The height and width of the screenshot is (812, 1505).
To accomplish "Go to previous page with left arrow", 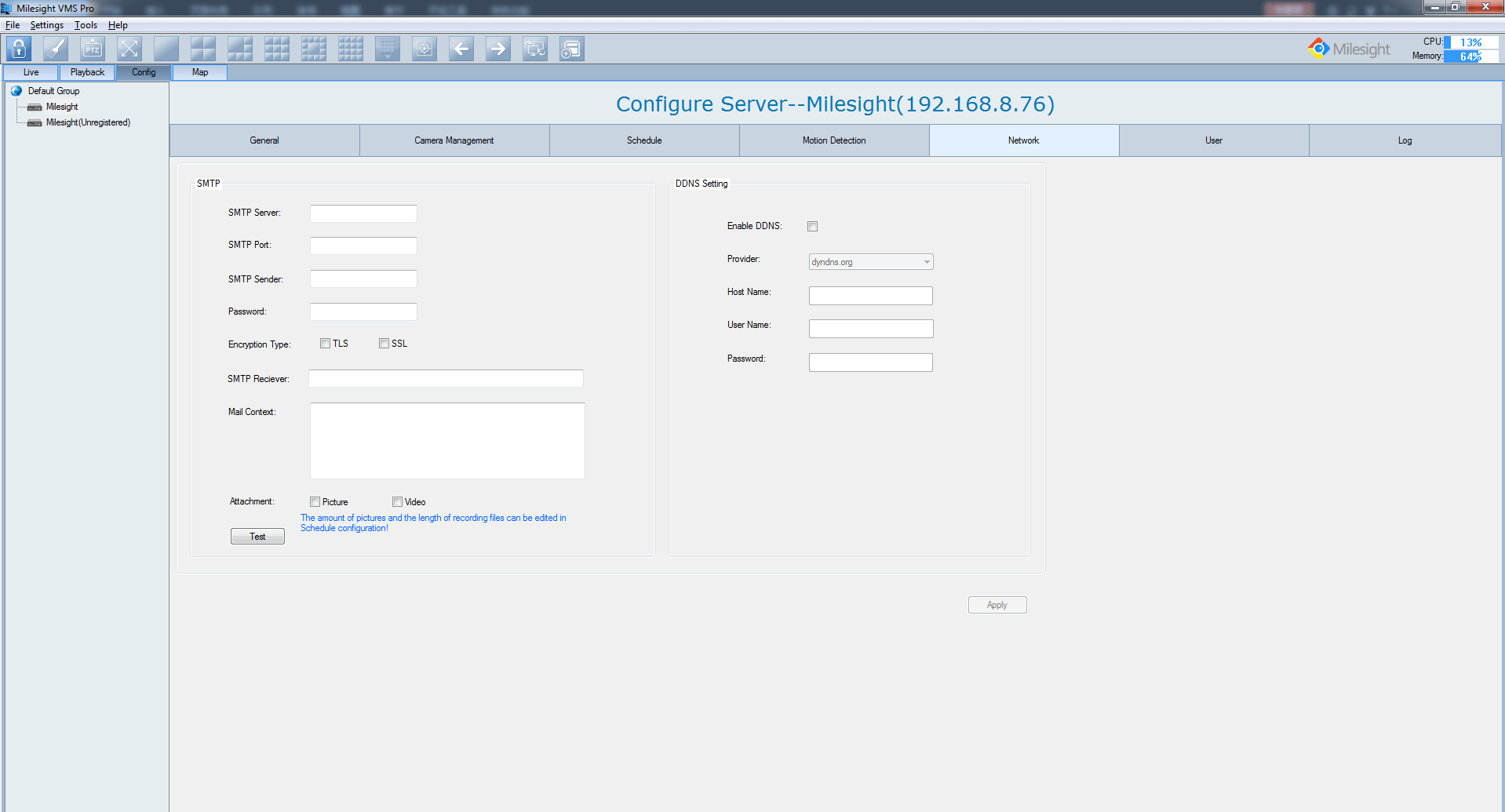I will point(461,49).
